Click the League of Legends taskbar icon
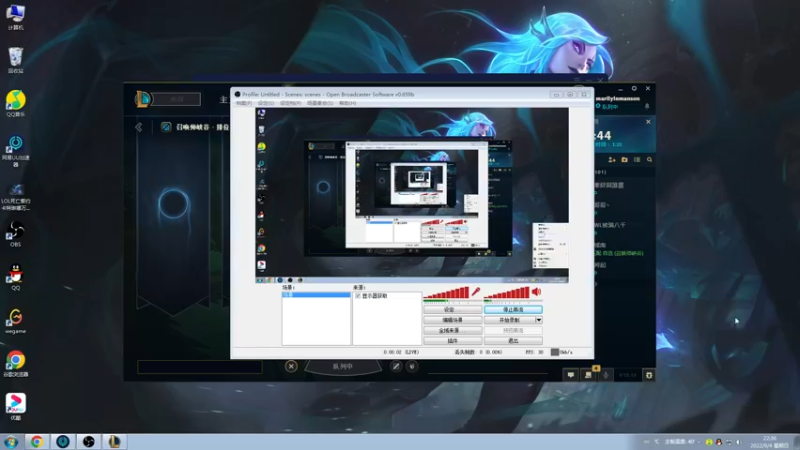Image resolution: width=800 pixels, height=450 pixels. point(114,442)
